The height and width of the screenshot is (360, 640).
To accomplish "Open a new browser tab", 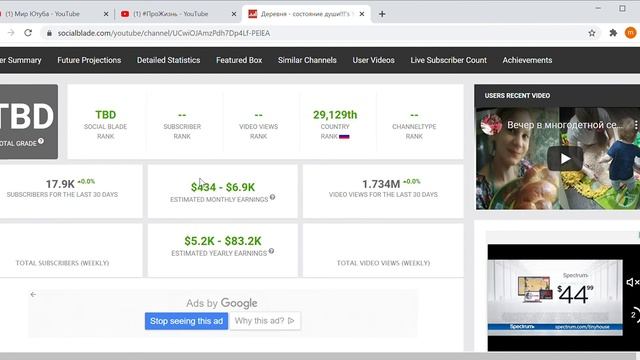I will (382, 14).
